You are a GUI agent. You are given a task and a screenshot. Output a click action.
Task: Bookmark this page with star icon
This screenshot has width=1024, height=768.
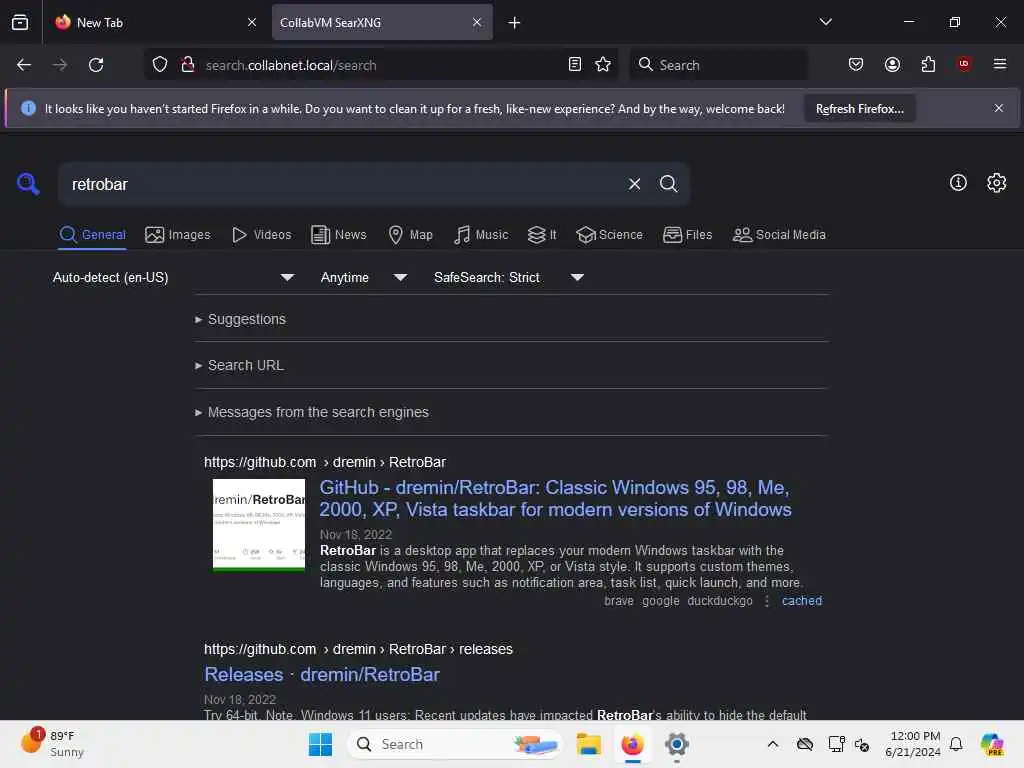coord(603,65)
